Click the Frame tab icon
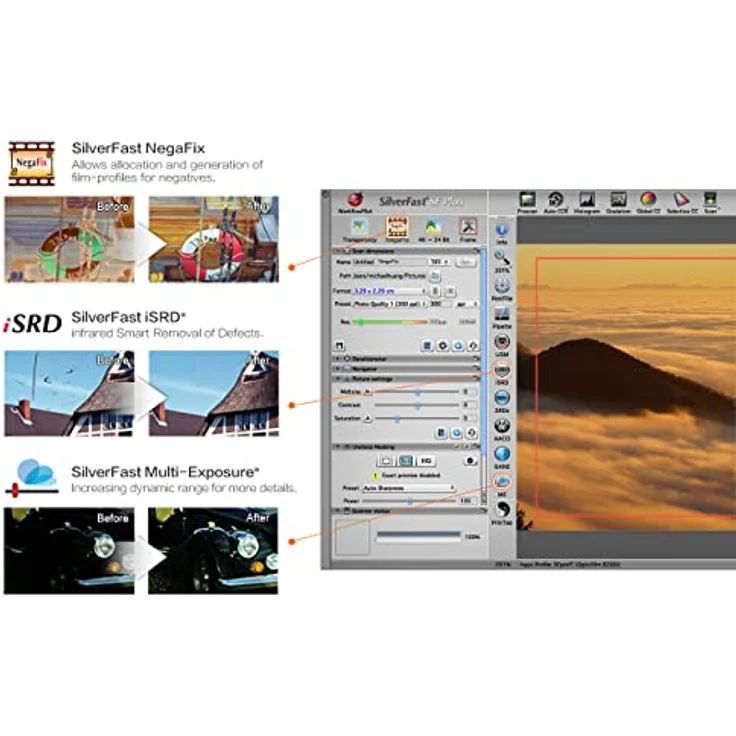This screenshot has height=736, width=736. click(x=467, y=227)
